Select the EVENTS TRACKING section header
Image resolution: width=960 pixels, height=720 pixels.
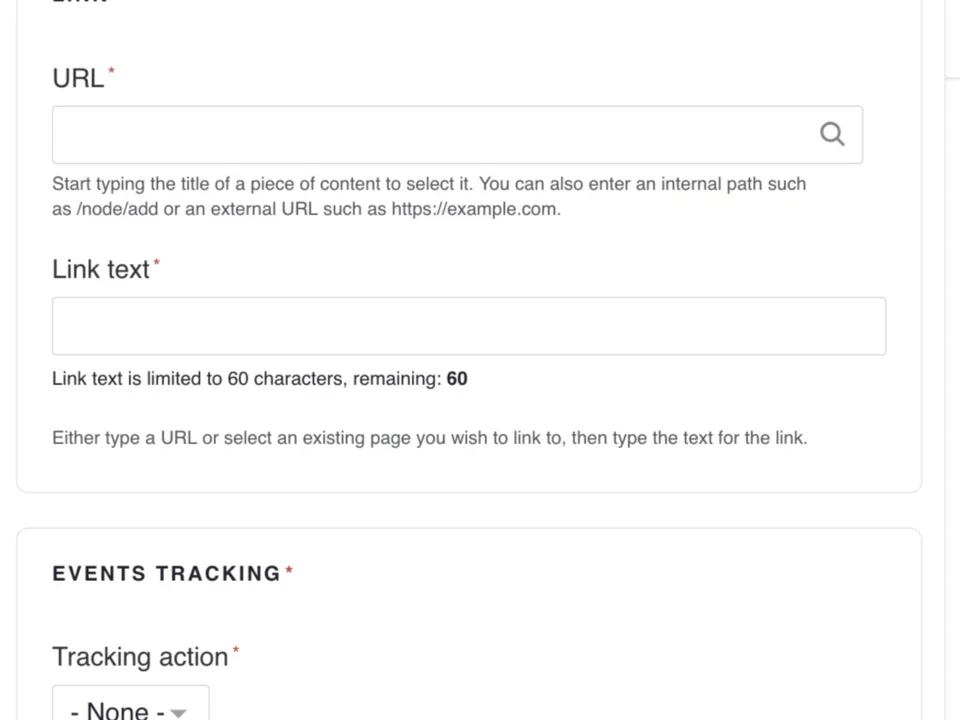click(x=167, y=573)
